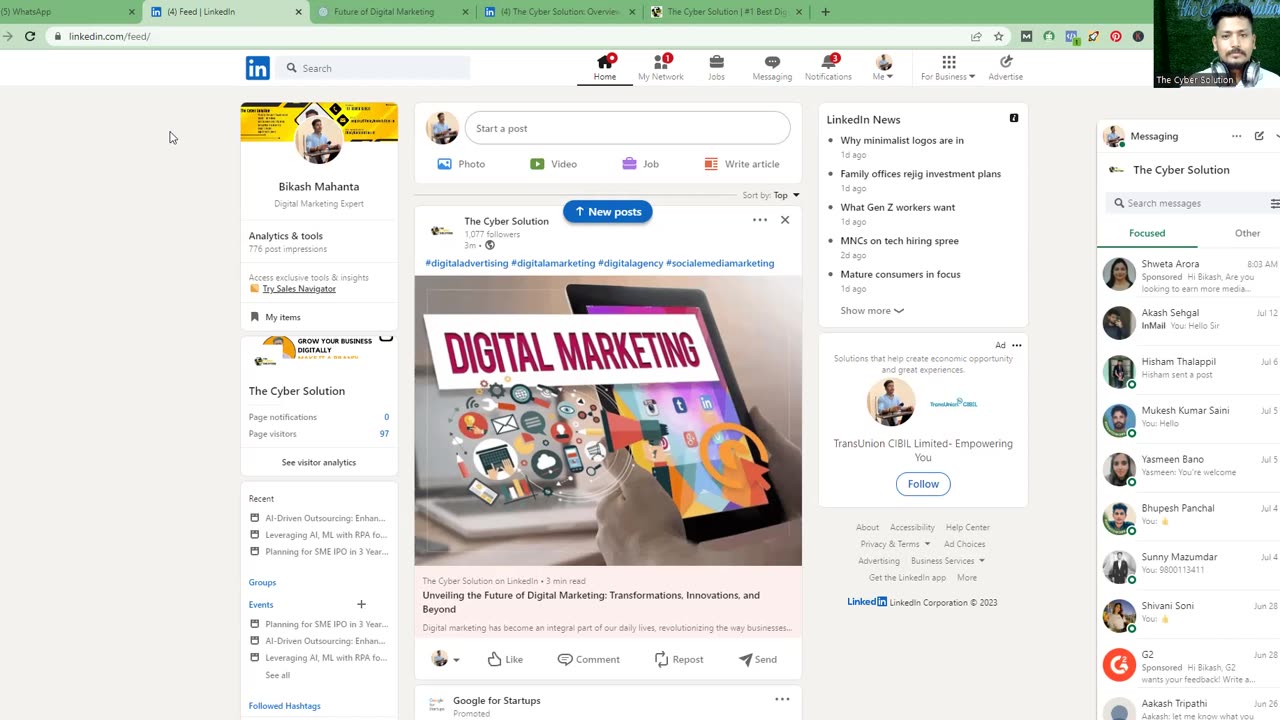
Task: Reload the page in the browser
Action: coord(30,36)
